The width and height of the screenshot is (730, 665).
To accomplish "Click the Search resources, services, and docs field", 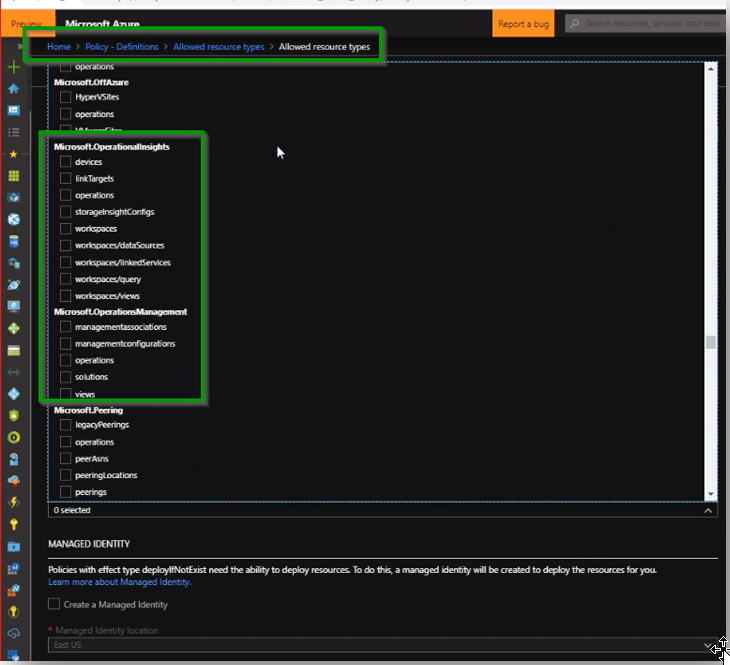I will coord(647,23).
